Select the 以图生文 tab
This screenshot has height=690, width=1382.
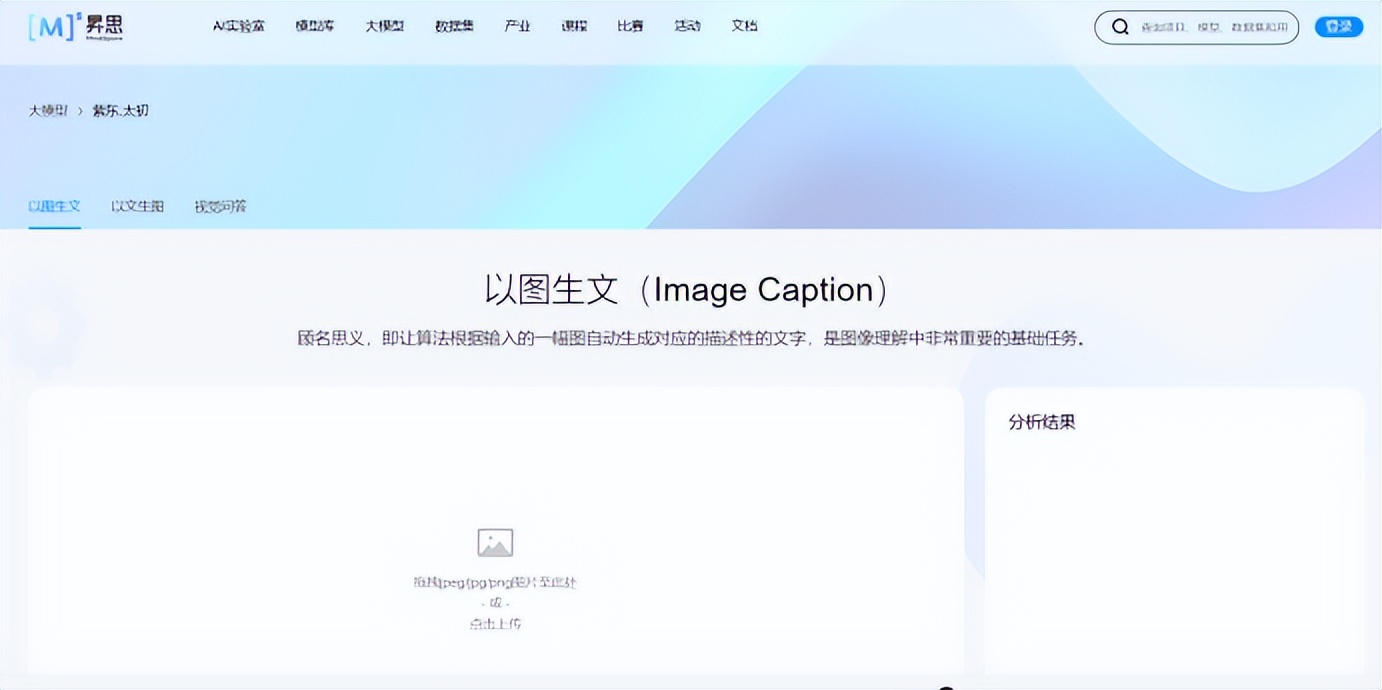coord(54,206)
